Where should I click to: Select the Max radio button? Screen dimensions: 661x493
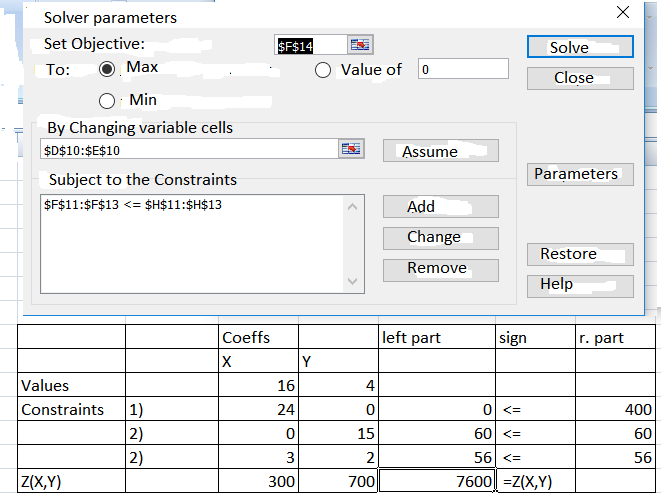point(108,69)
